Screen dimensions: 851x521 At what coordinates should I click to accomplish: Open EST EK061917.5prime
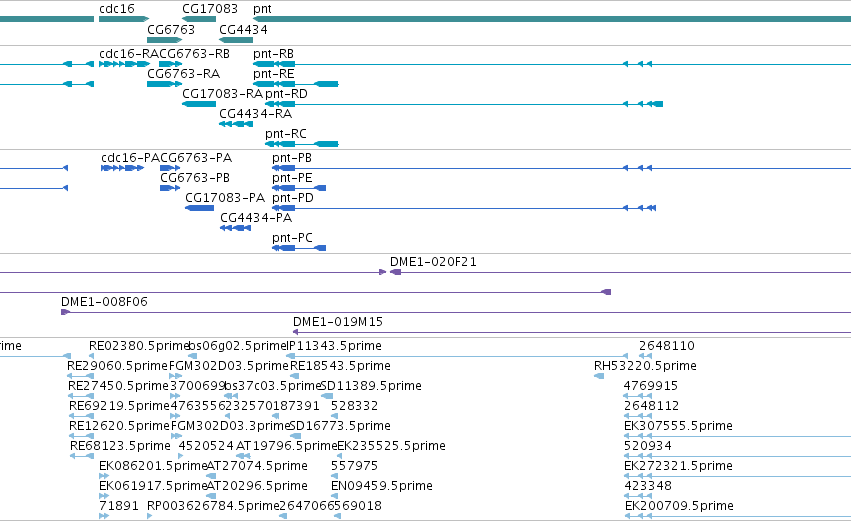pos(154,487)
